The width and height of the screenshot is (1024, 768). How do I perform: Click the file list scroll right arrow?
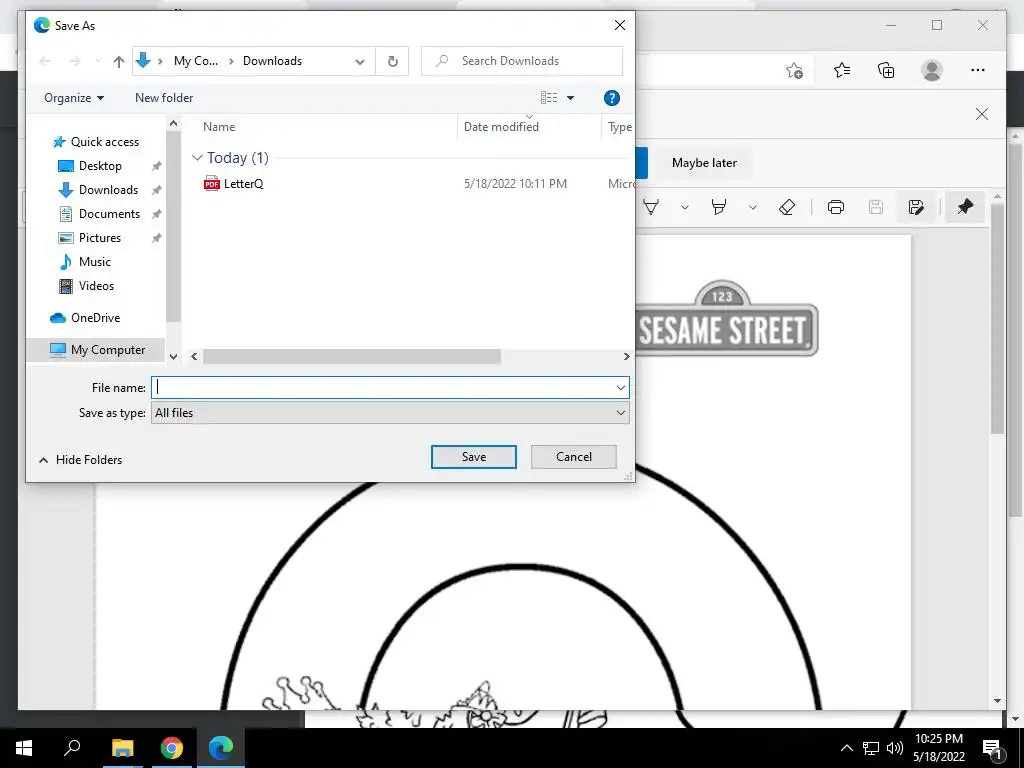coord(626,357)
